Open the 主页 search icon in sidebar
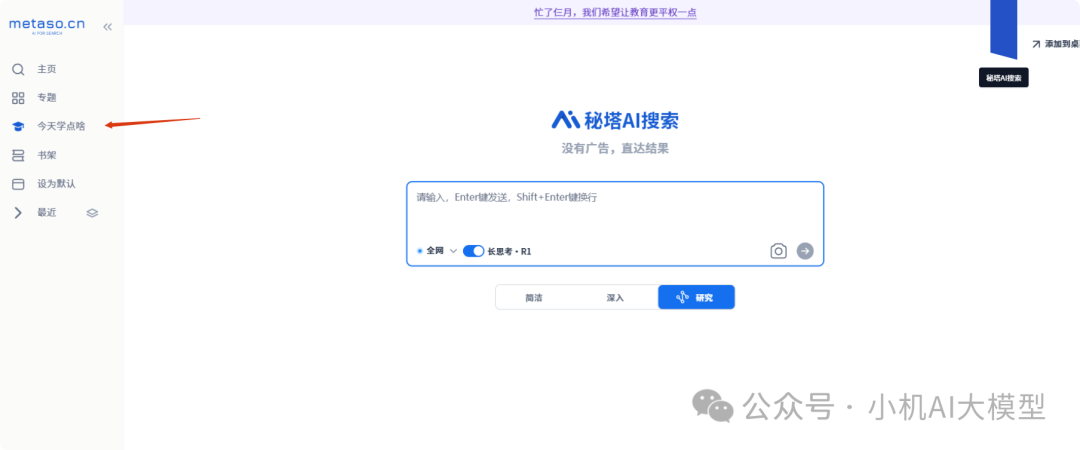 tap(19, 69)
